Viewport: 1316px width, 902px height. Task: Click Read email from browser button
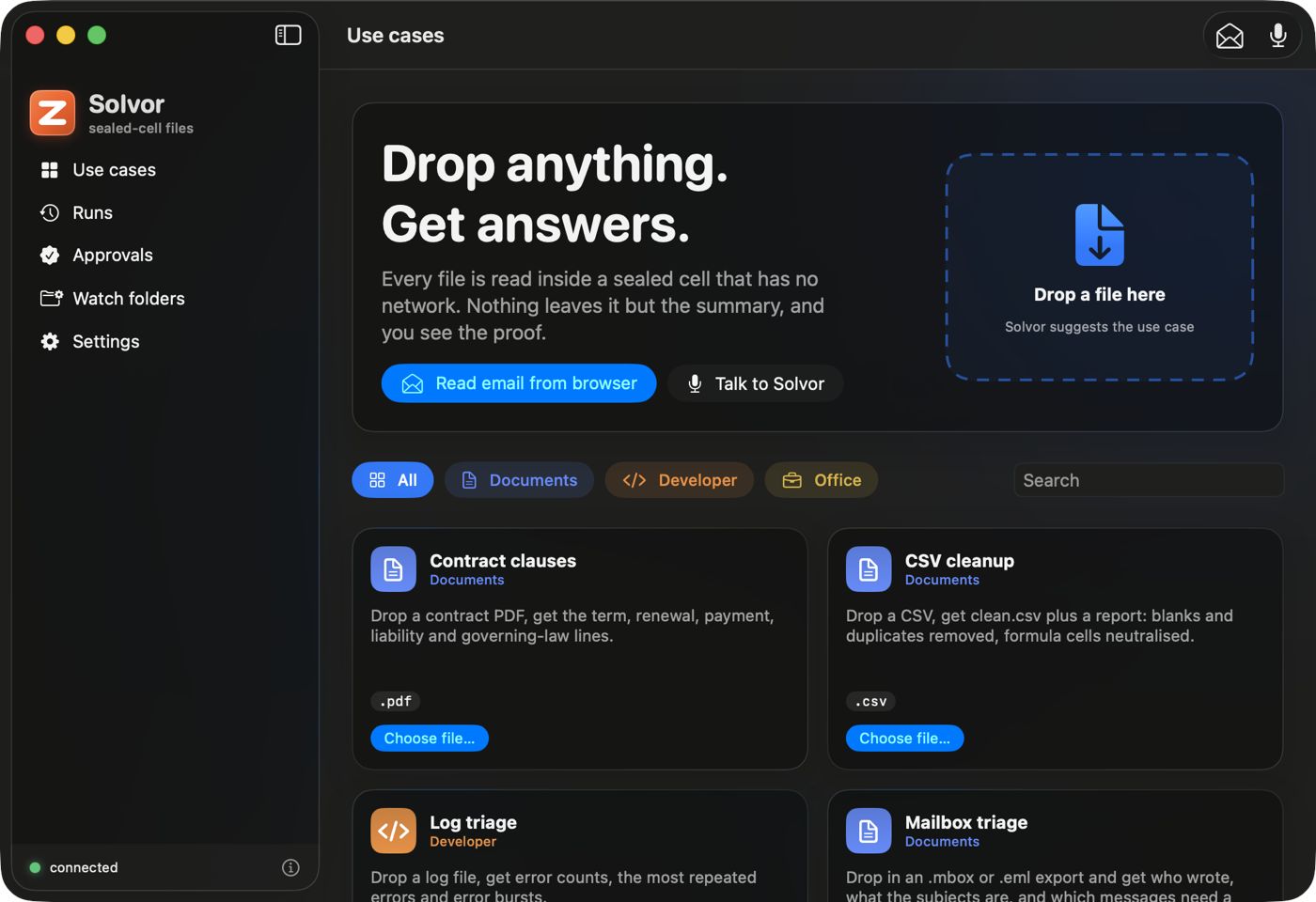click(x=519, y=383)
